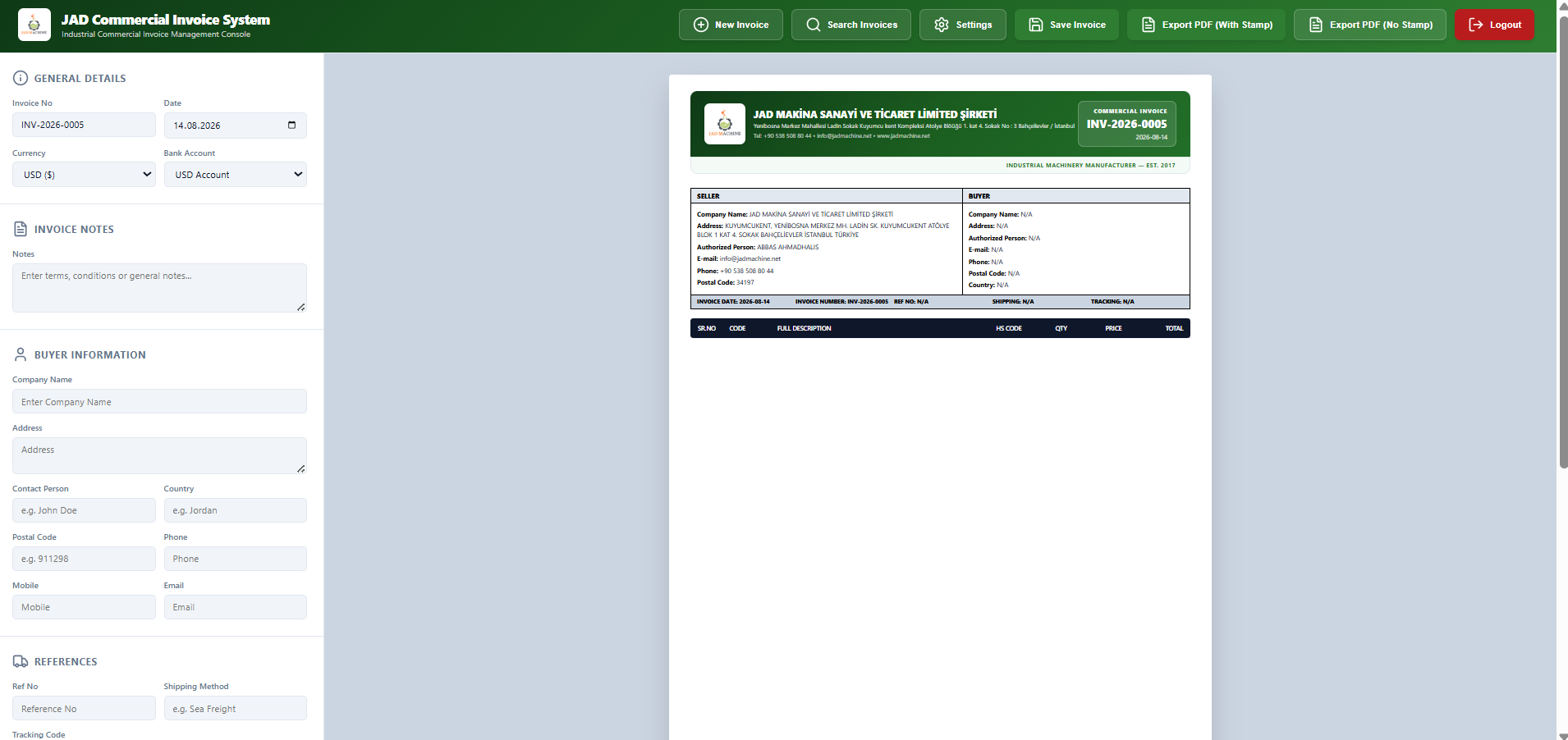1568x740 pixels.
Task: Click the SELLER section heading in preview
Action: [x=708, y=196]
